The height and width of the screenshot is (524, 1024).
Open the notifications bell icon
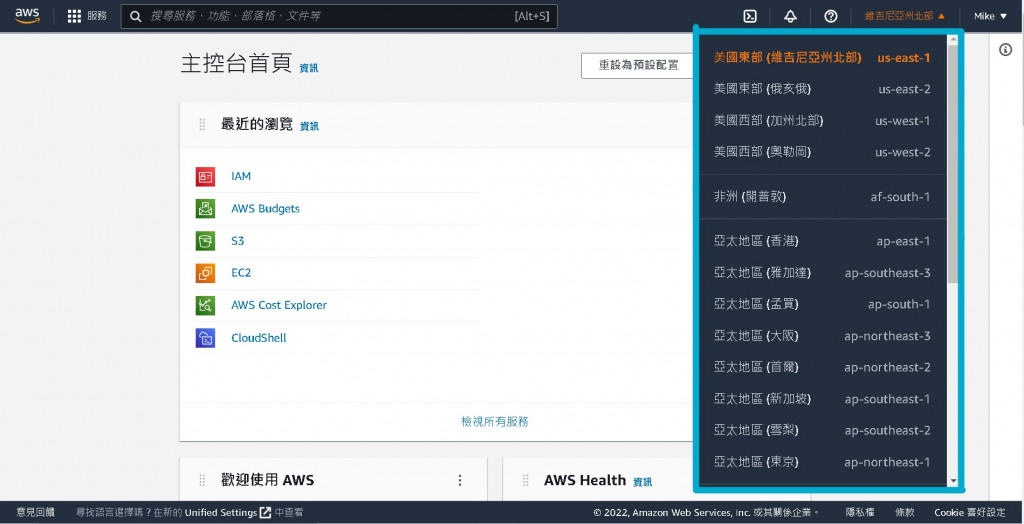point(790,16)
